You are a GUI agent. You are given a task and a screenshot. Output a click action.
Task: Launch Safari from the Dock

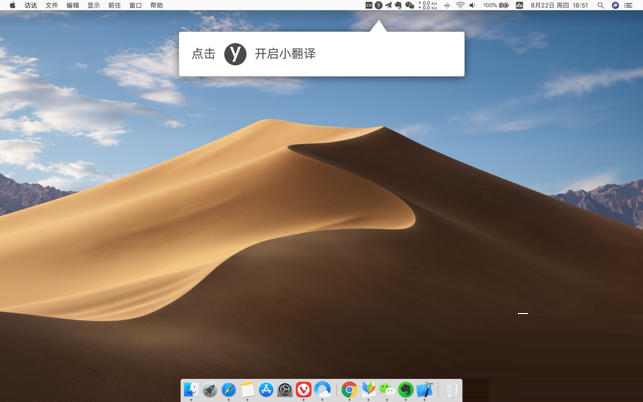(x=229, y=390)
